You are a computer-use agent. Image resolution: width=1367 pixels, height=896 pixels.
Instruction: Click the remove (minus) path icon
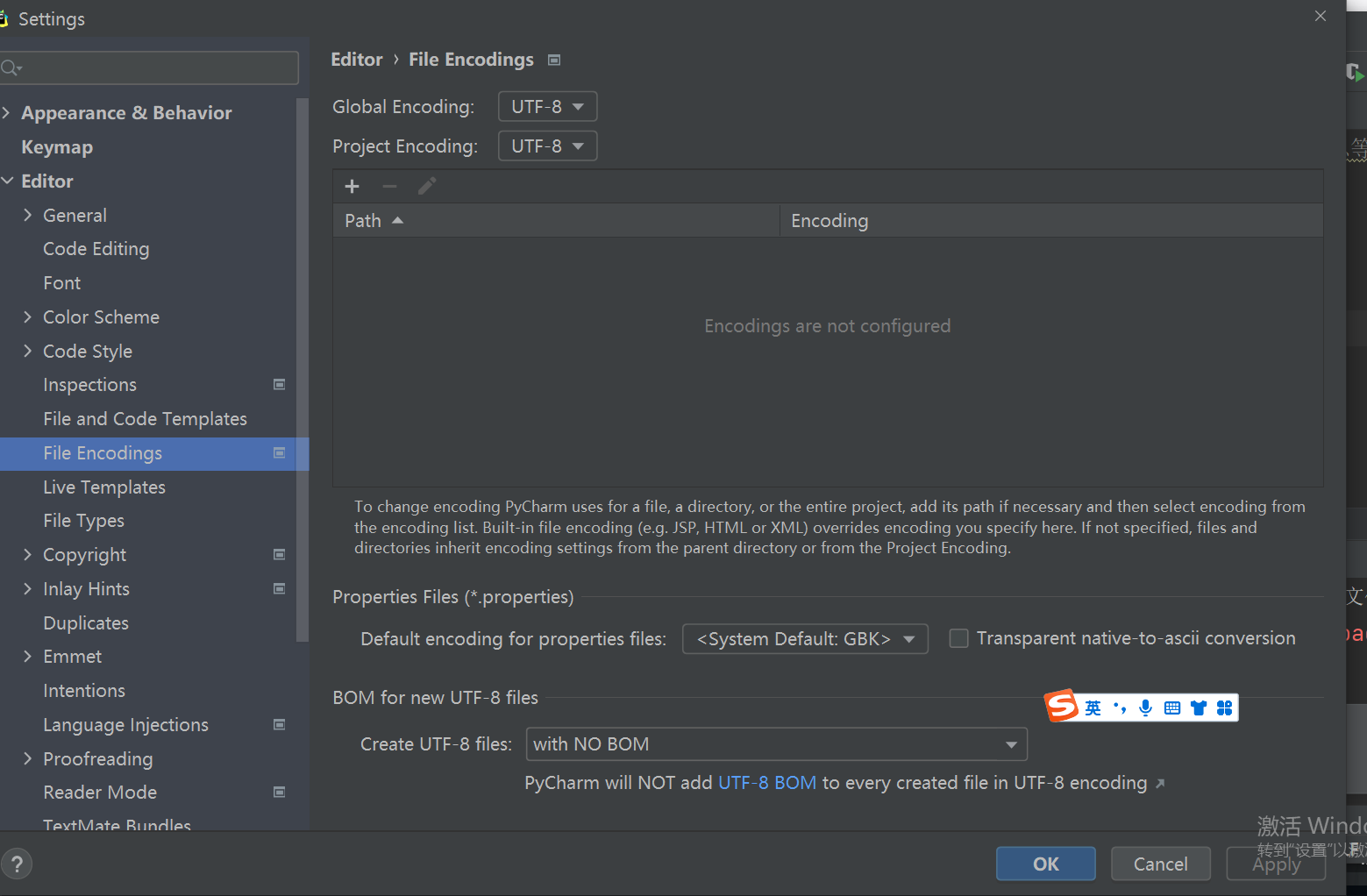click(389, 186)
